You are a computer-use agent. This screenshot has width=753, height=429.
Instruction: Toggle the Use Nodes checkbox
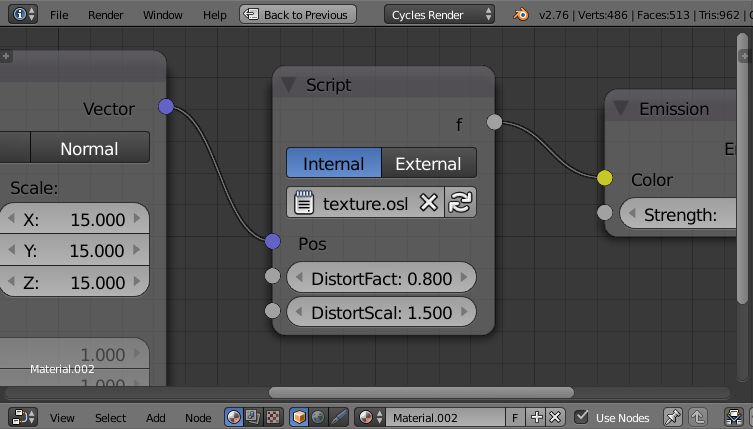pos(582,417)
